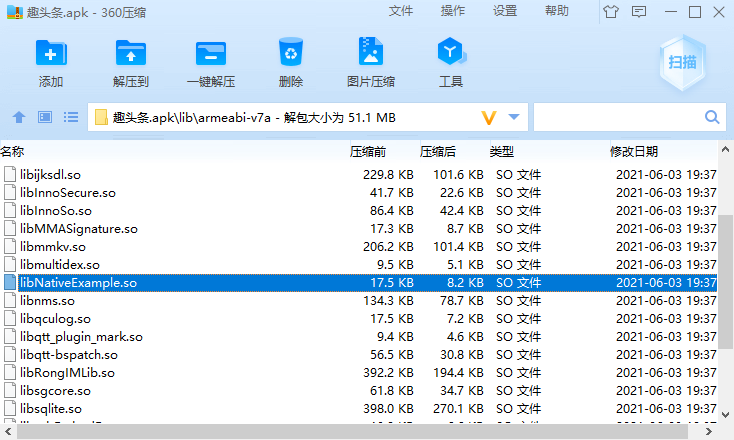
Task: Switch to thumbnail view mode icon
Action: [45, 117]
